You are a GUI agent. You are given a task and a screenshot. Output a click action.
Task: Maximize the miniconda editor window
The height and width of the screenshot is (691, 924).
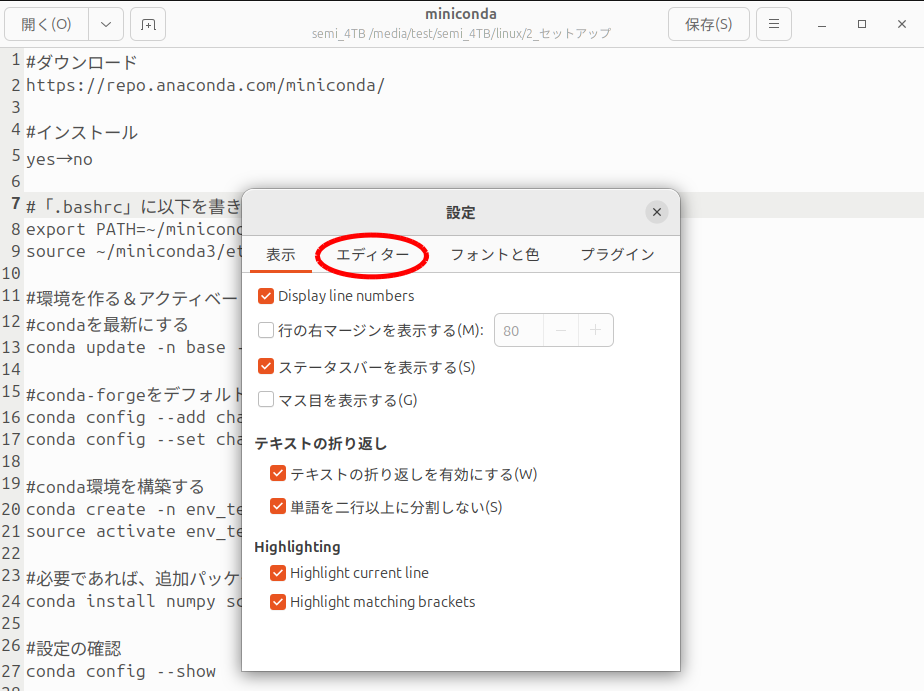click(862, 24)
